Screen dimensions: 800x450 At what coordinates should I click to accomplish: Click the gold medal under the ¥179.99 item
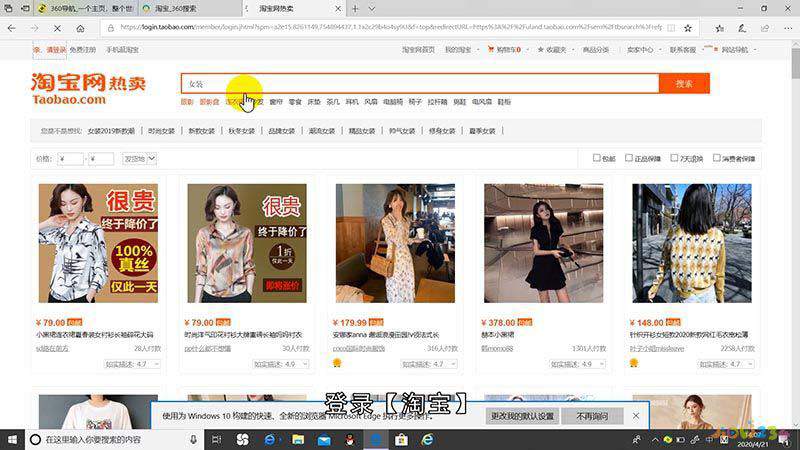337,363
